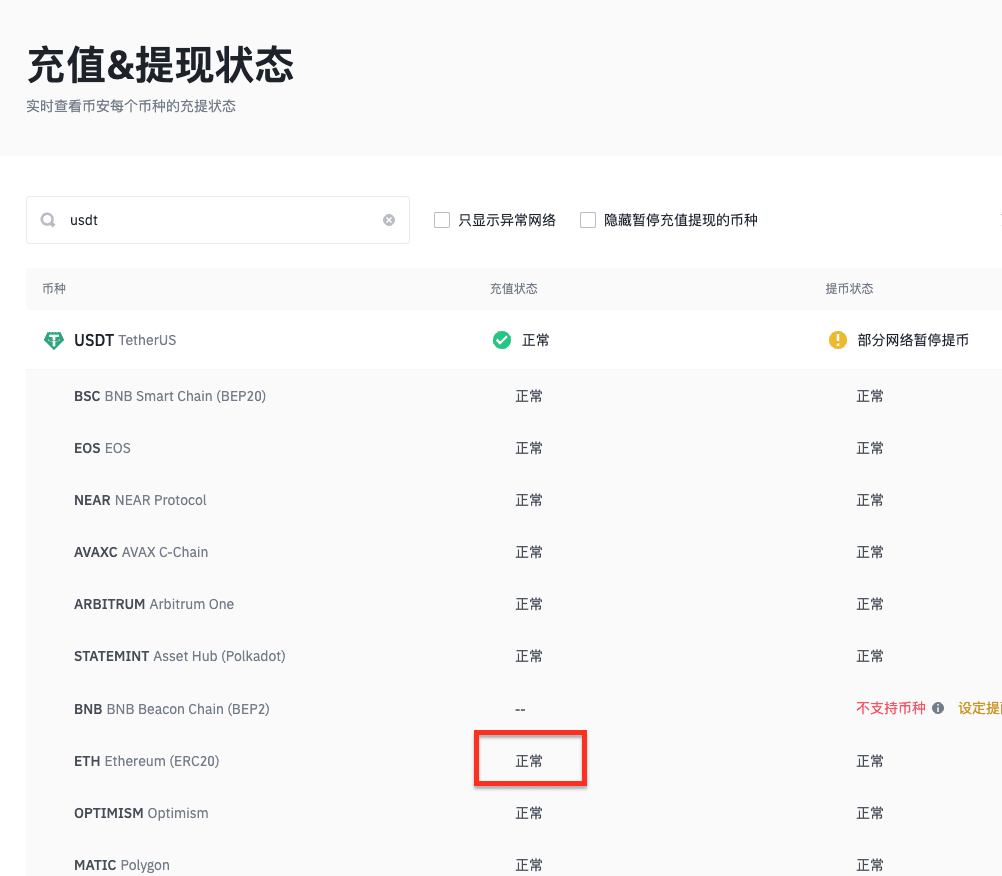1002x876 pixels.
Task: Click red 不支持币种 text
Action: (x=891, y=708)
